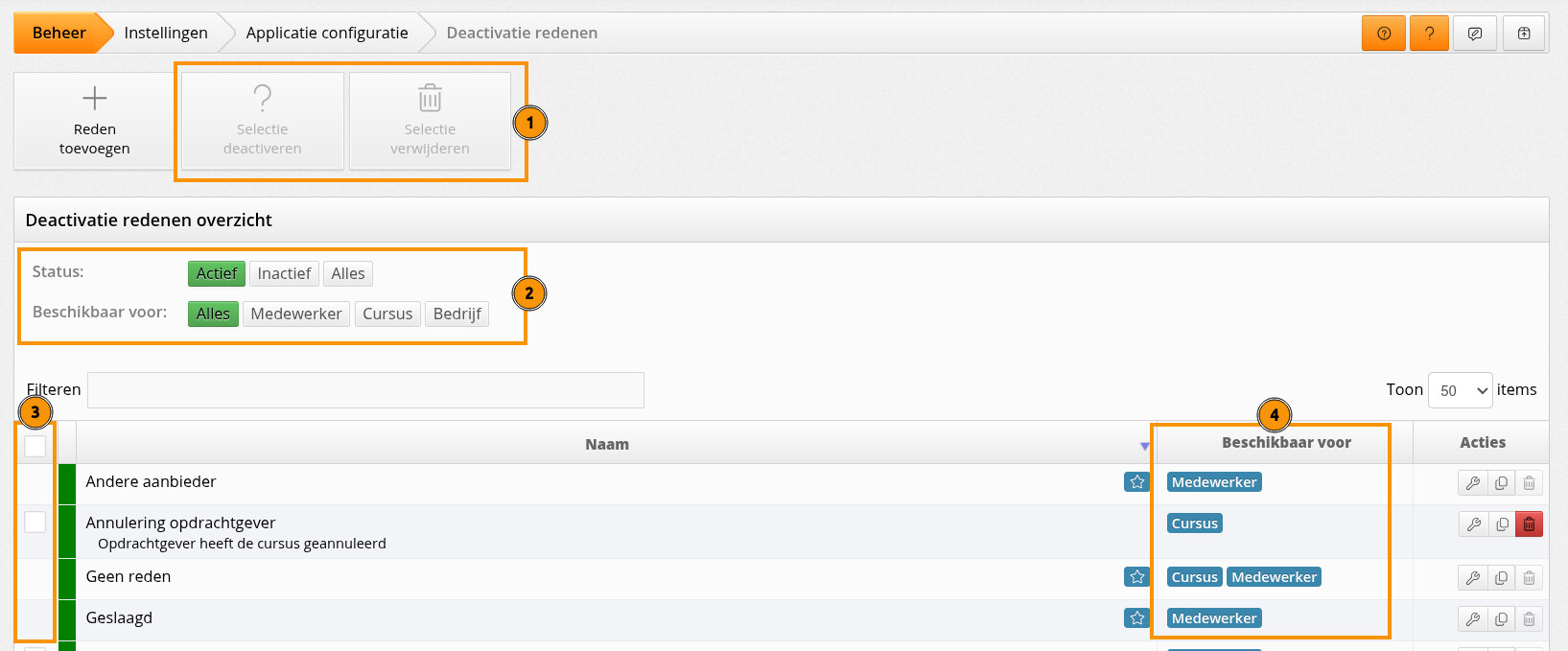
Task: Click the Filteren text input field
Action: [365, 390]
